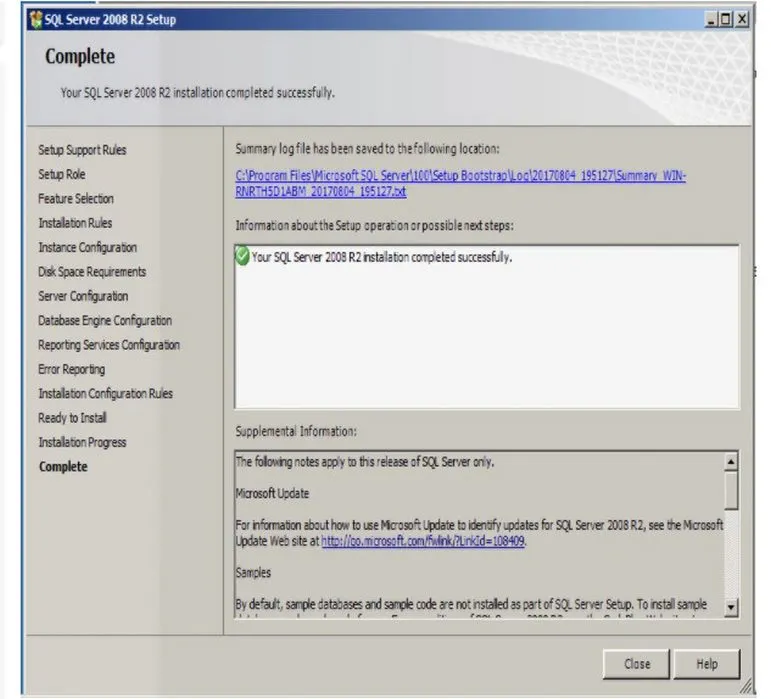The image size is (771, 699).
Task: Minimize the SQL Server Setup window
Action: tap(711, 20)
